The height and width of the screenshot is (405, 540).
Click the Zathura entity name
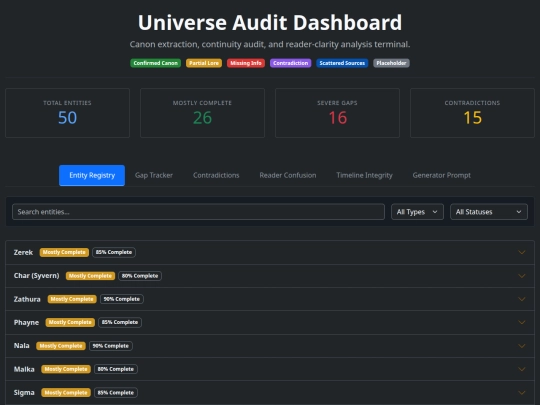[27, 299]
